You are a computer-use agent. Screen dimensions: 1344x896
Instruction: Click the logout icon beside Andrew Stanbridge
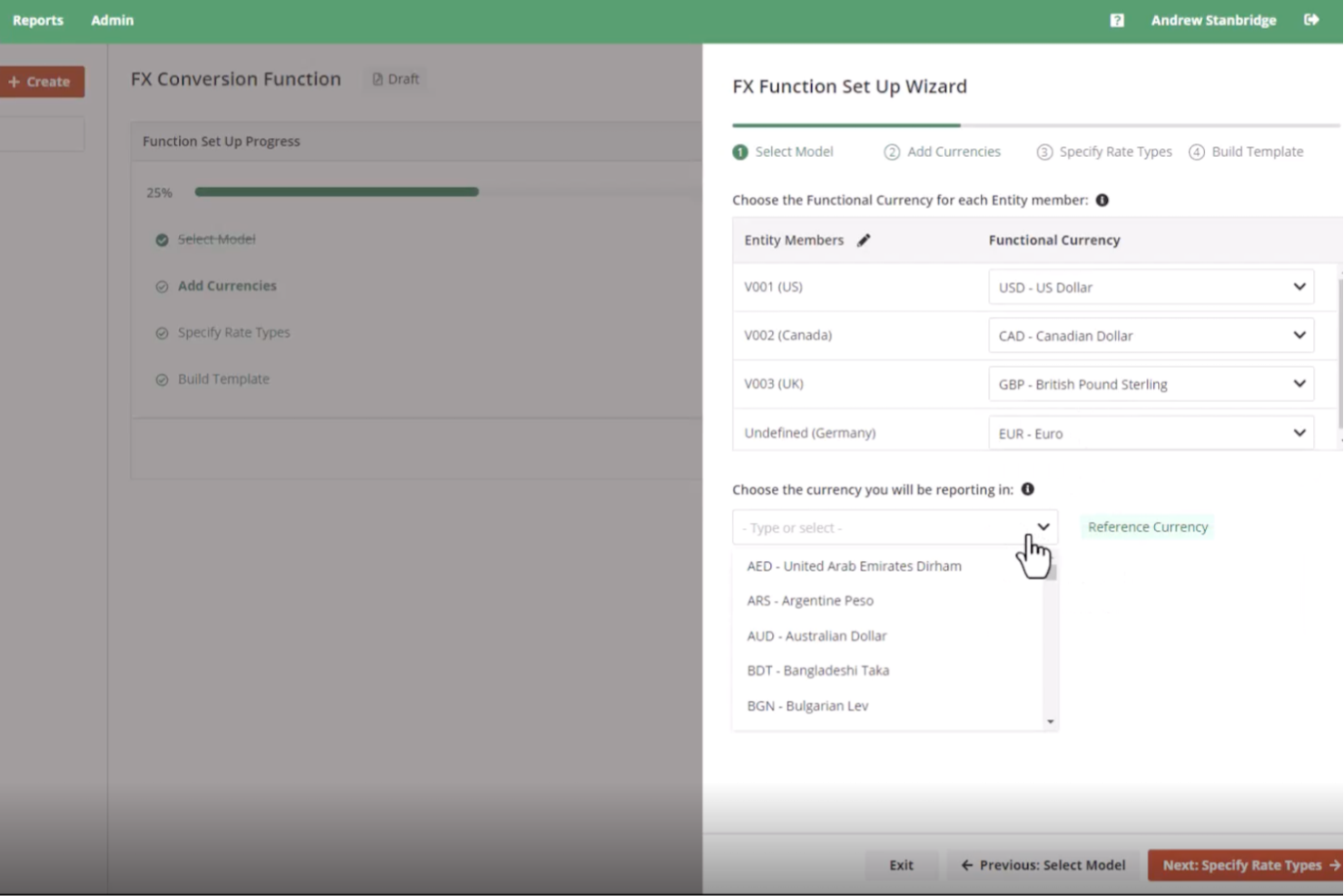coord(1311,20)
